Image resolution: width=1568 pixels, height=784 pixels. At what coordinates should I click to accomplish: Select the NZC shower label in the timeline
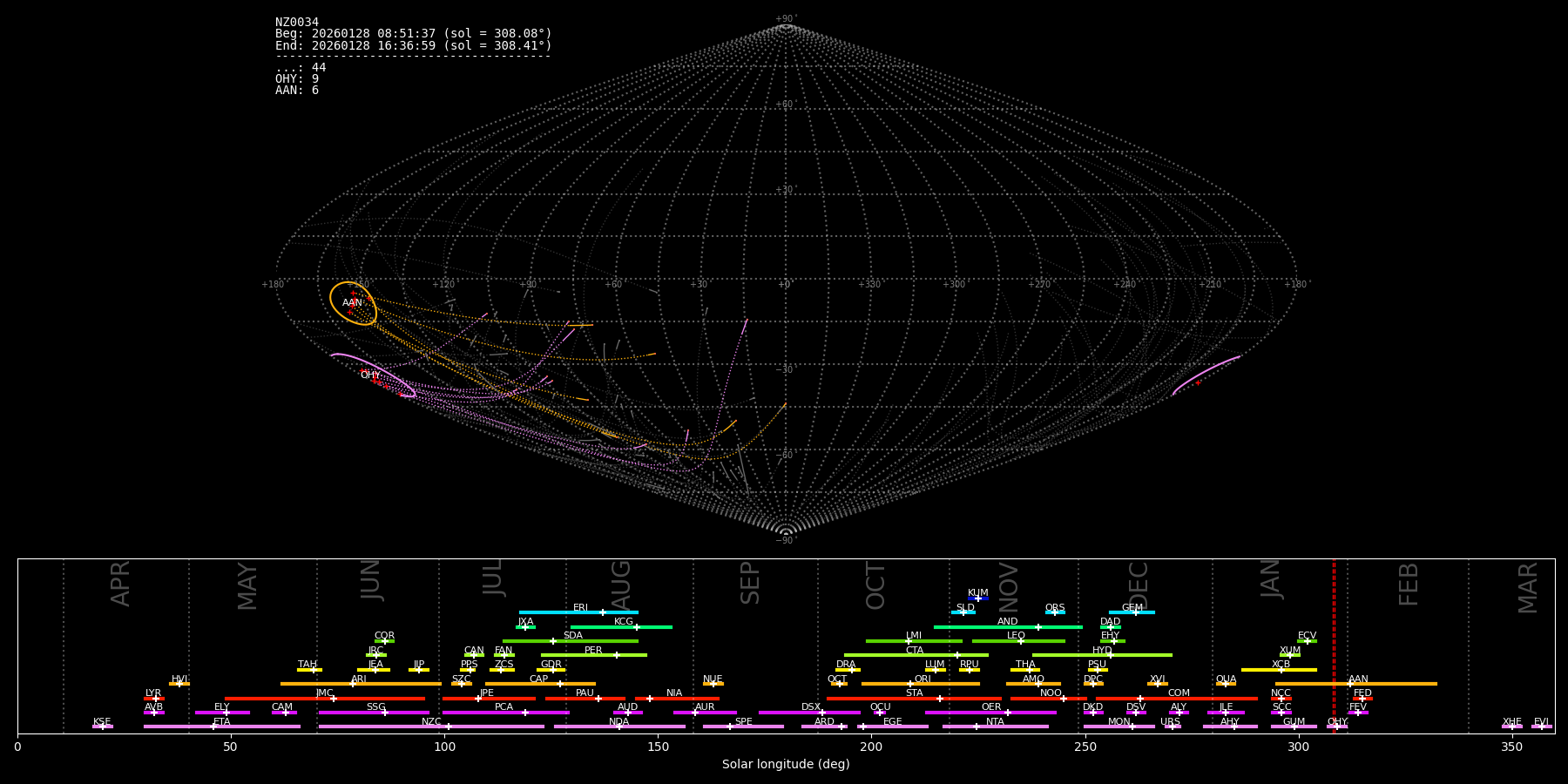click(431, 722)
